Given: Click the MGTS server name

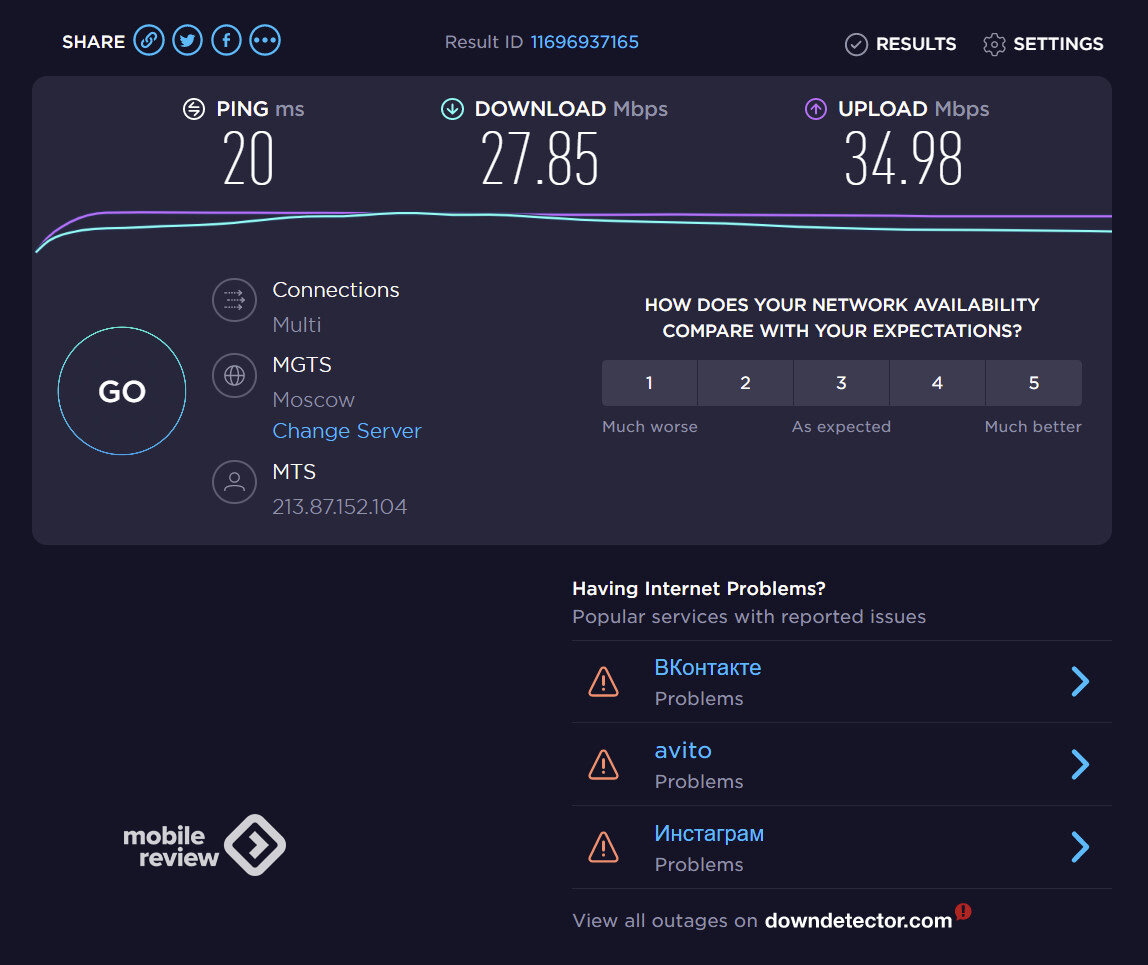Looking at the screenshot, I should coord(302,365).
